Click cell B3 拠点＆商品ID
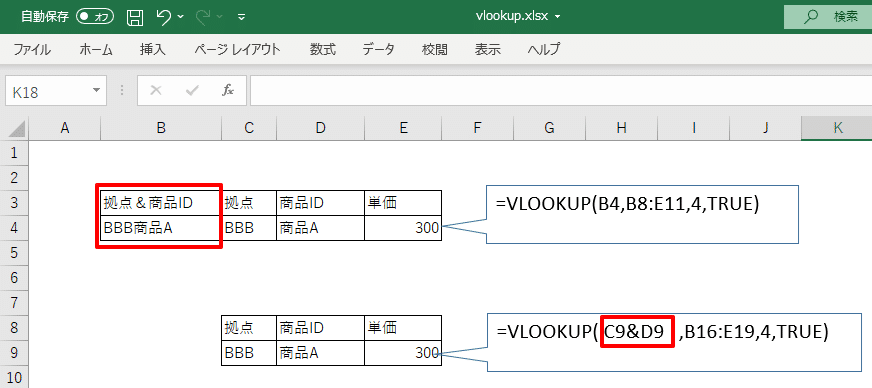This screenshot has height=388, width=872. tap(161, 203)
